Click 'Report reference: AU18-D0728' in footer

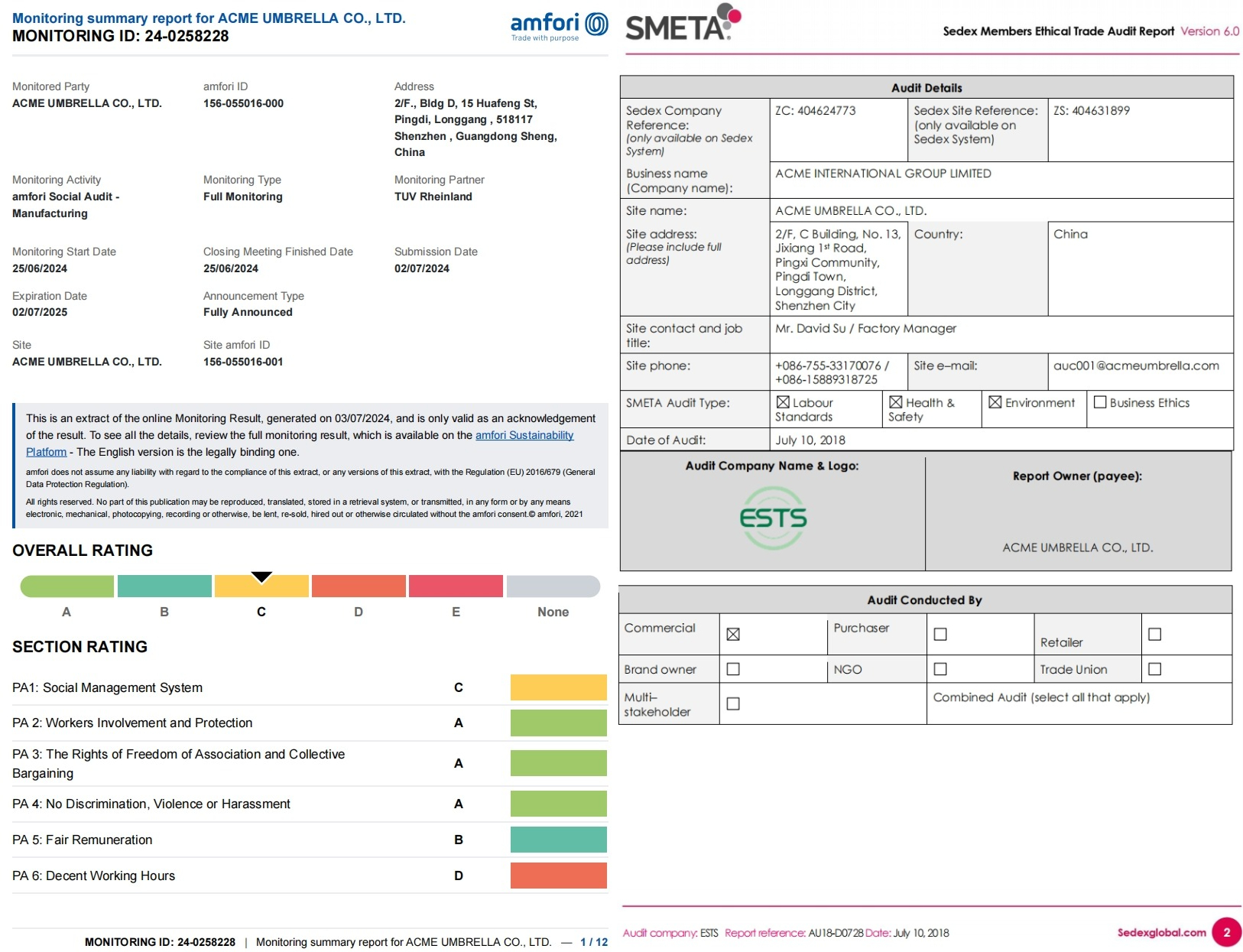[x=794, y=933]
